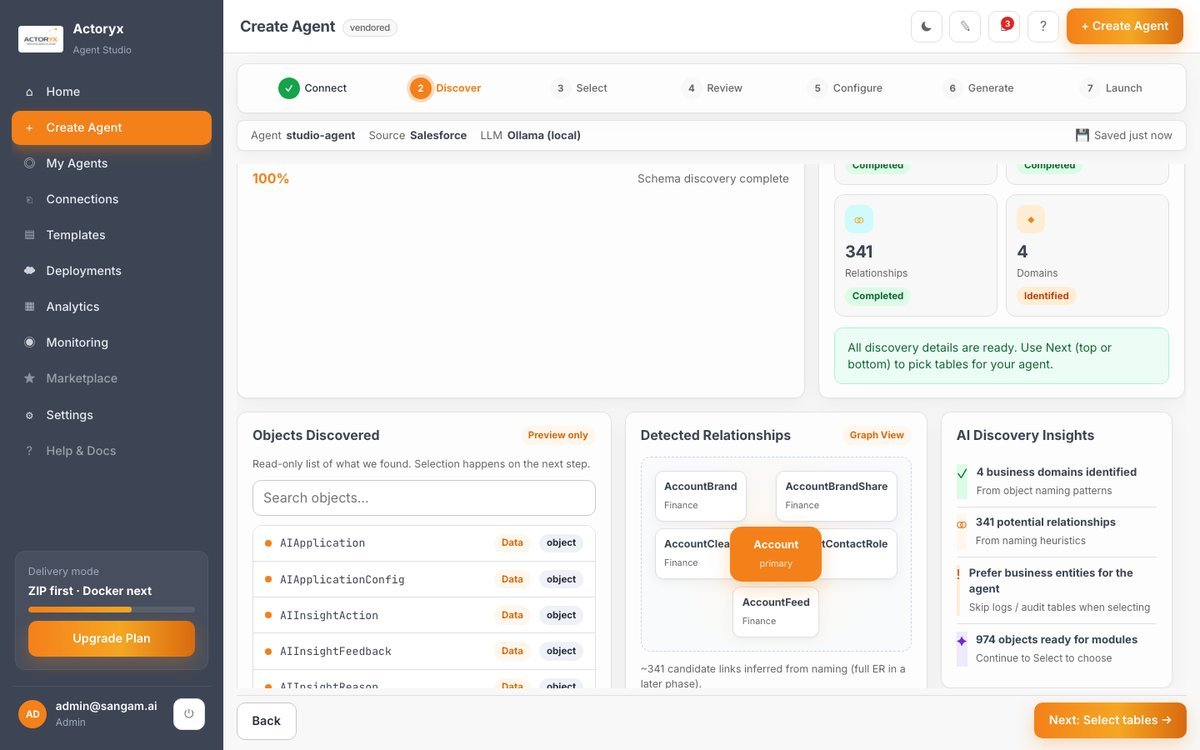
Task: Click the vendored tag
Action: click(370, 28)
